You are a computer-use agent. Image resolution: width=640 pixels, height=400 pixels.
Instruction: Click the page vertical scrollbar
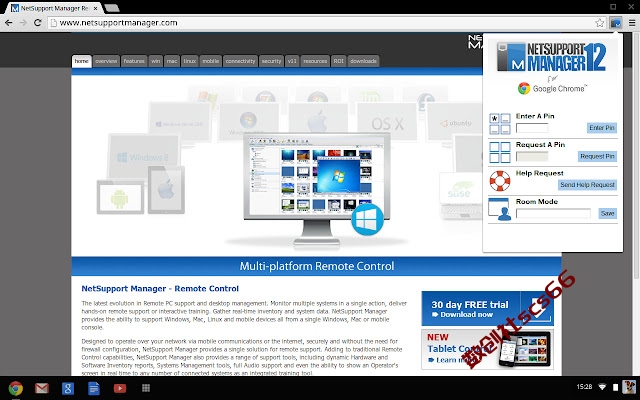[x=636, y=157]
